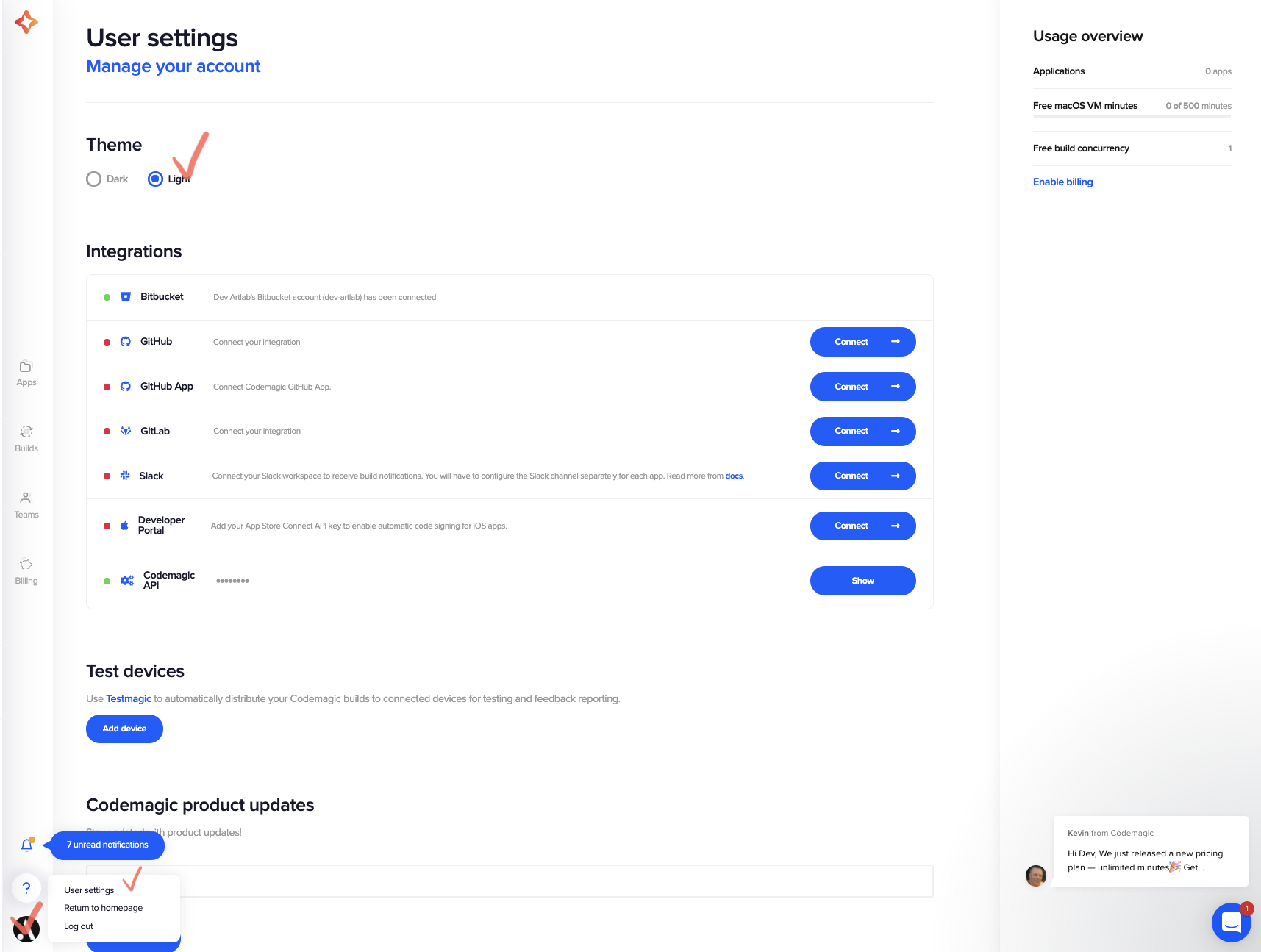Viewport: 1261px width, 952px height.
Task: Click the Codemagic logo at the top
Action: point(25,21)
